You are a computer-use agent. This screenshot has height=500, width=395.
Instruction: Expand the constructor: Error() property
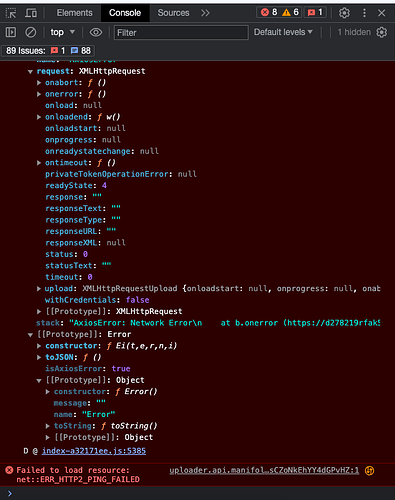coord(48,392)
